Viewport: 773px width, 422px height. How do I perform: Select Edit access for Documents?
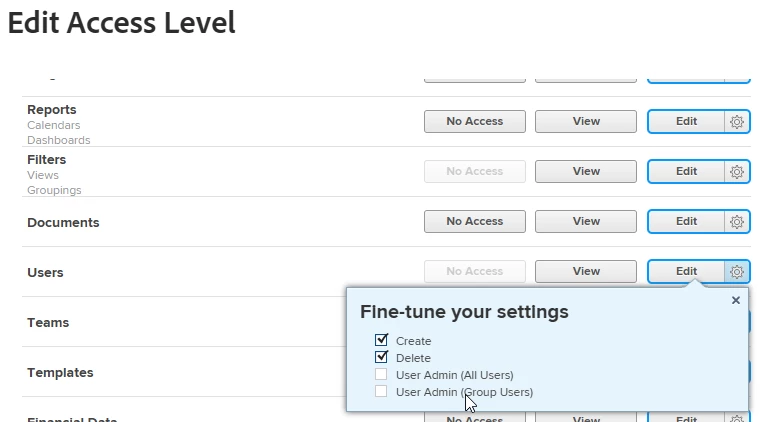pyautogui.click(x=686, y=222)
